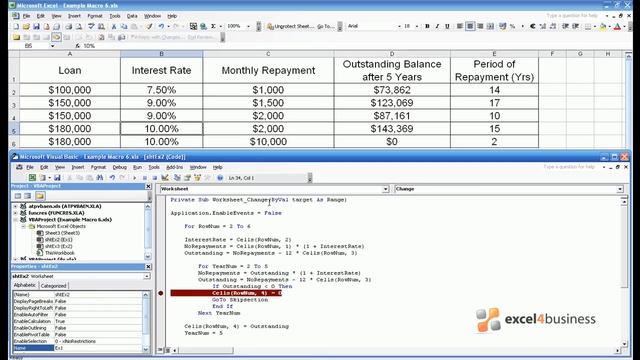Click View Code icon in Project panel
Image resolution: width=640 pixels, height=360 pixels.
(x=18, y=196)
